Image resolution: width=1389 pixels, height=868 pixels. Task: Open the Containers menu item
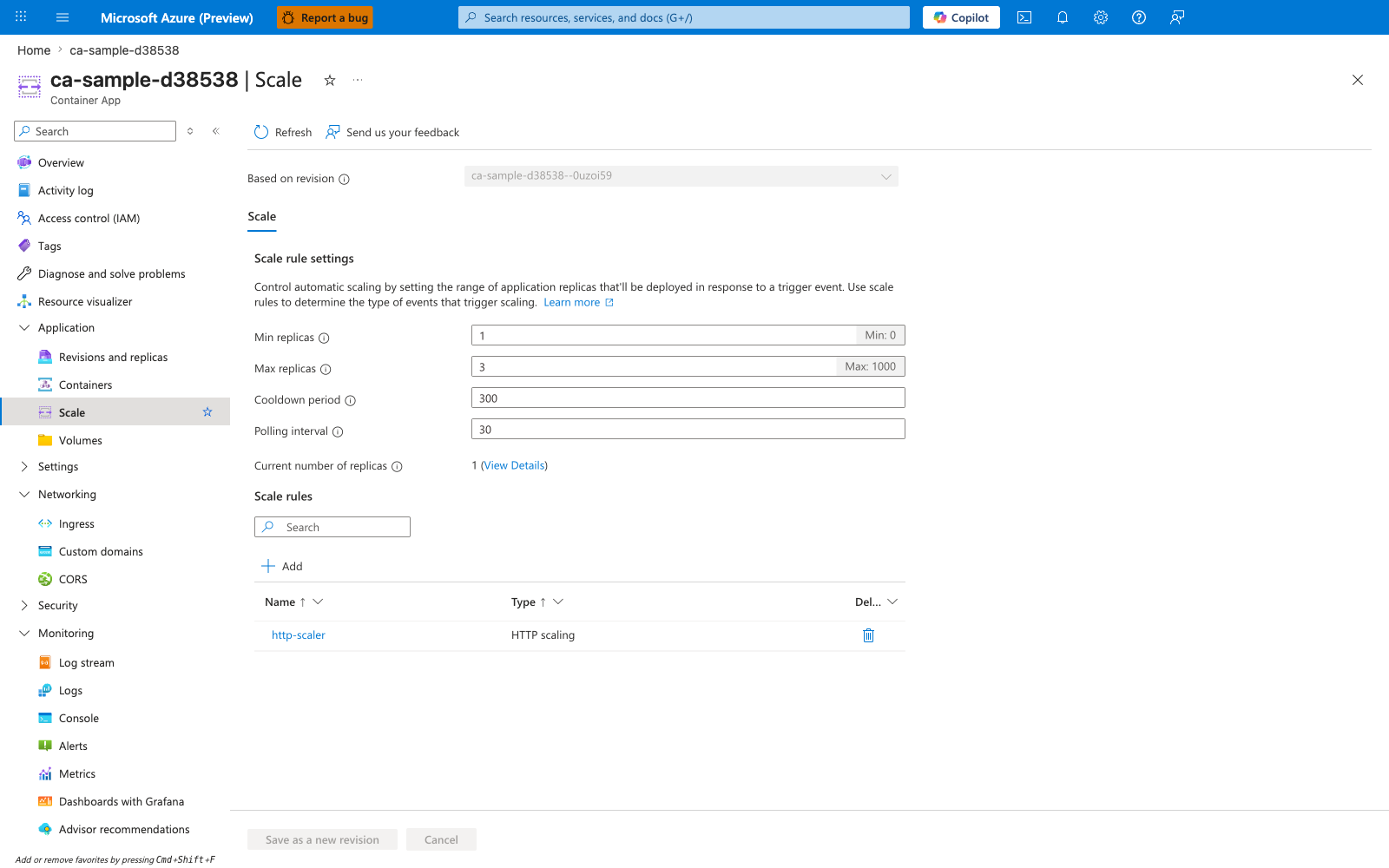pos(85,385)
